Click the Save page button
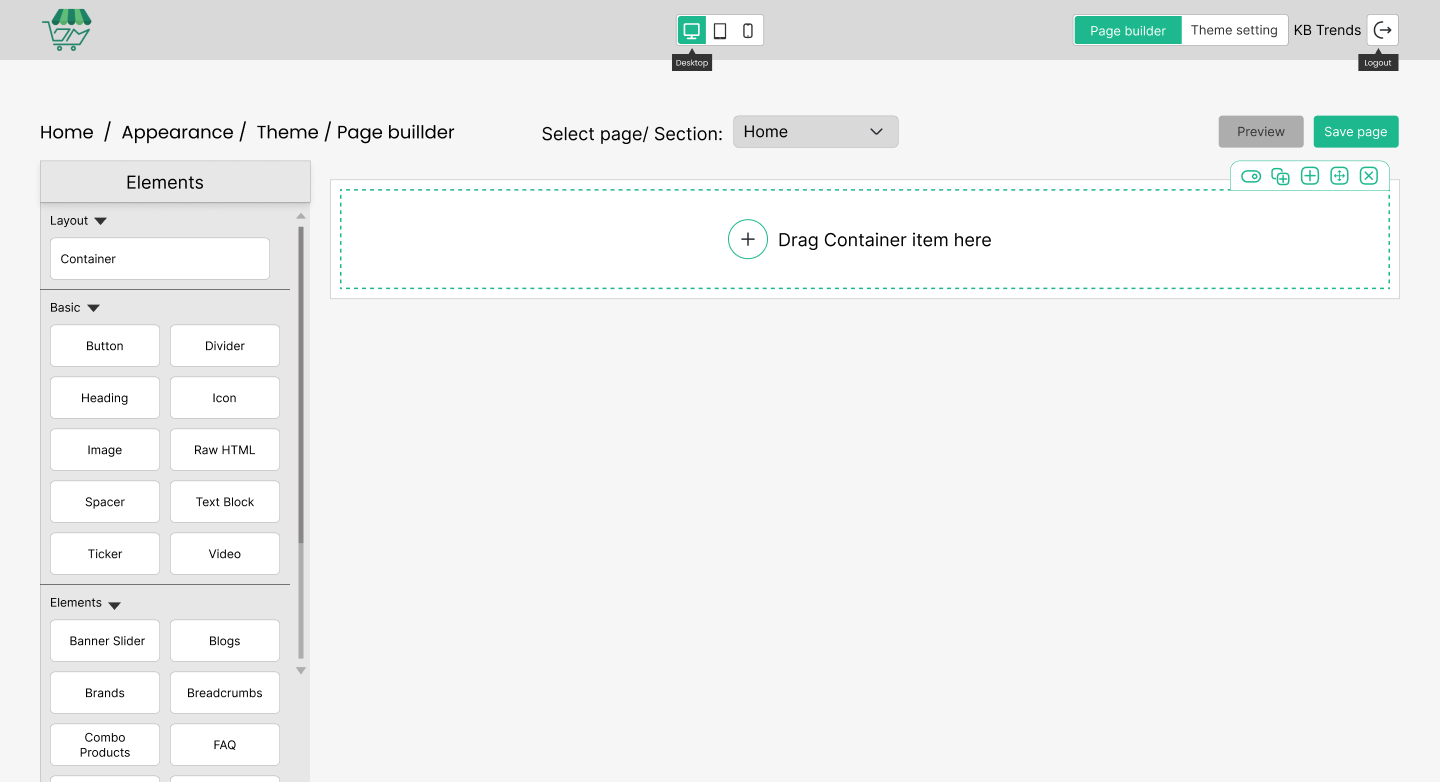Viewport: 1440px width, 782px height. (x=1356, y=132)
